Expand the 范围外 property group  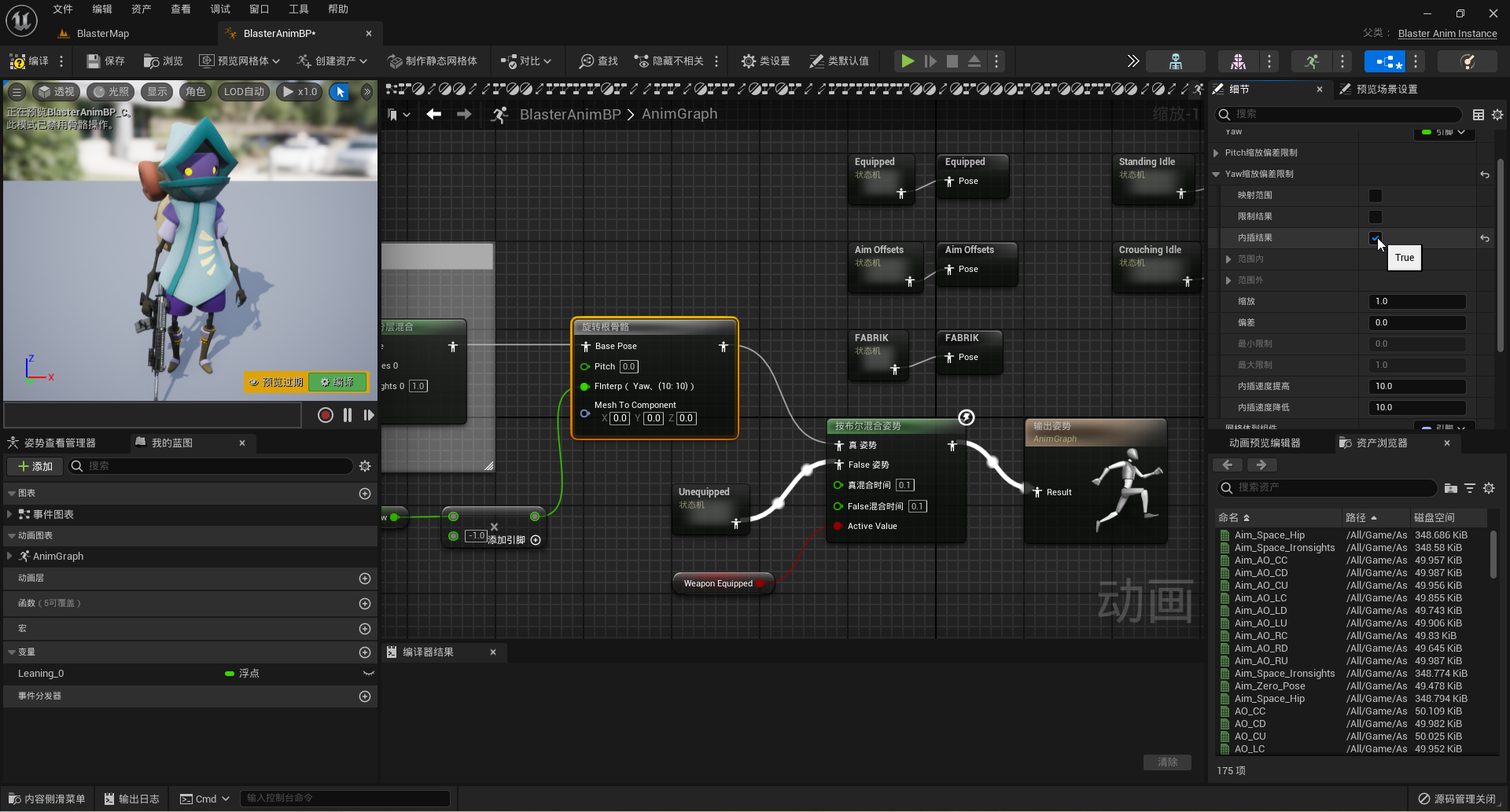[x=1229, y=281]
